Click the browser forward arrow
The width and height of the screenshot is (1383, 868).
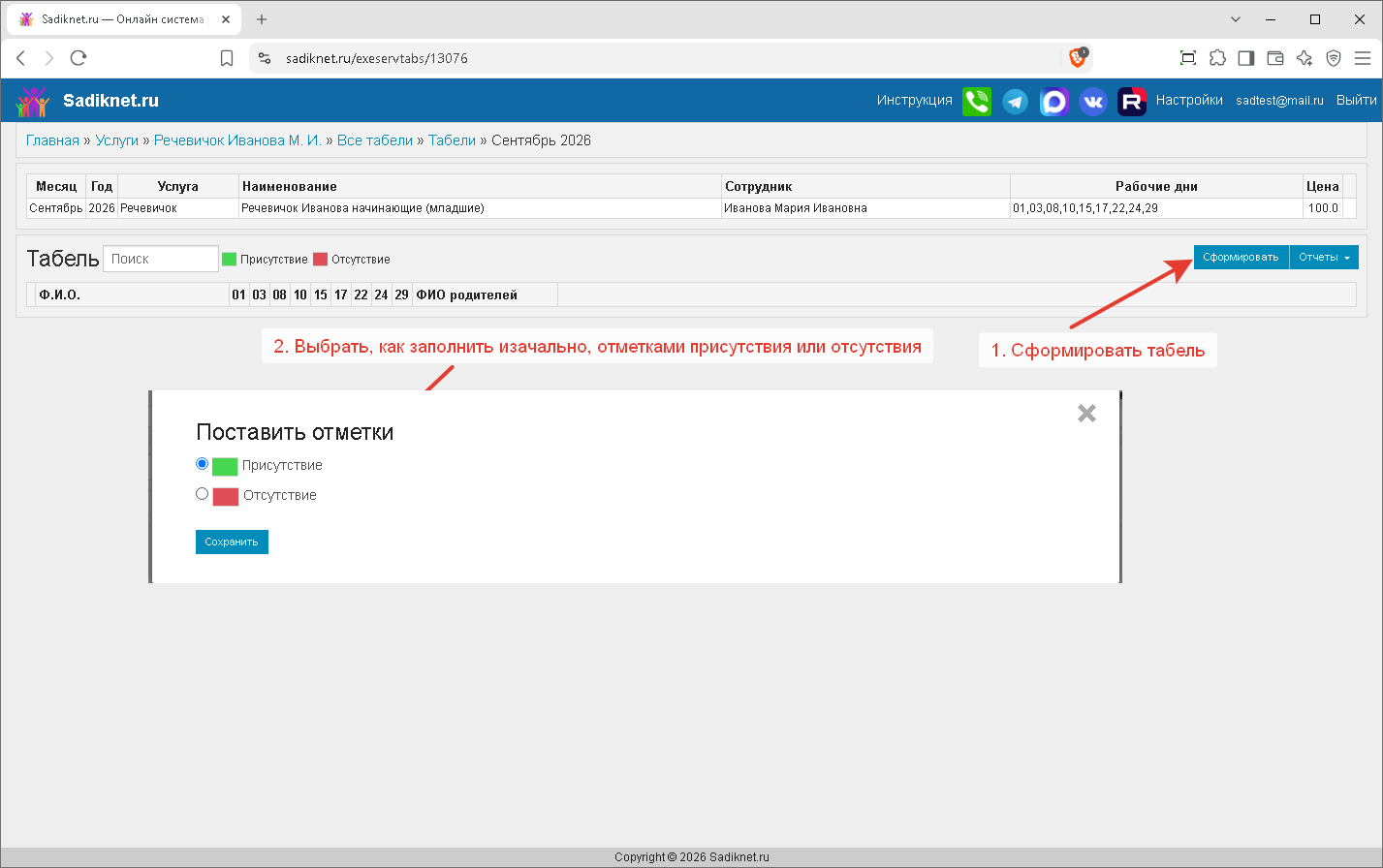click(x=49, y=58)
